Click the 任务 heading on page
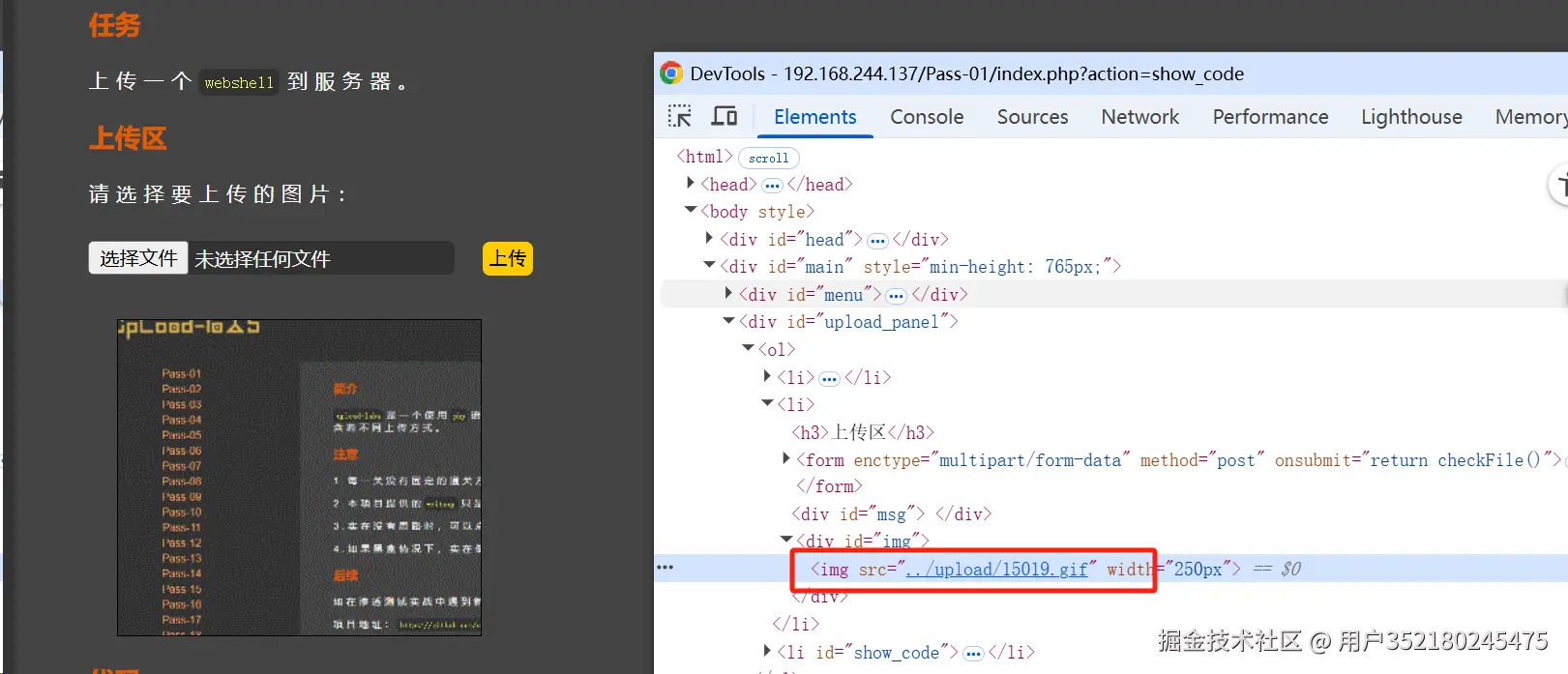Screen dimensions: 1568x674 [115, 25]
